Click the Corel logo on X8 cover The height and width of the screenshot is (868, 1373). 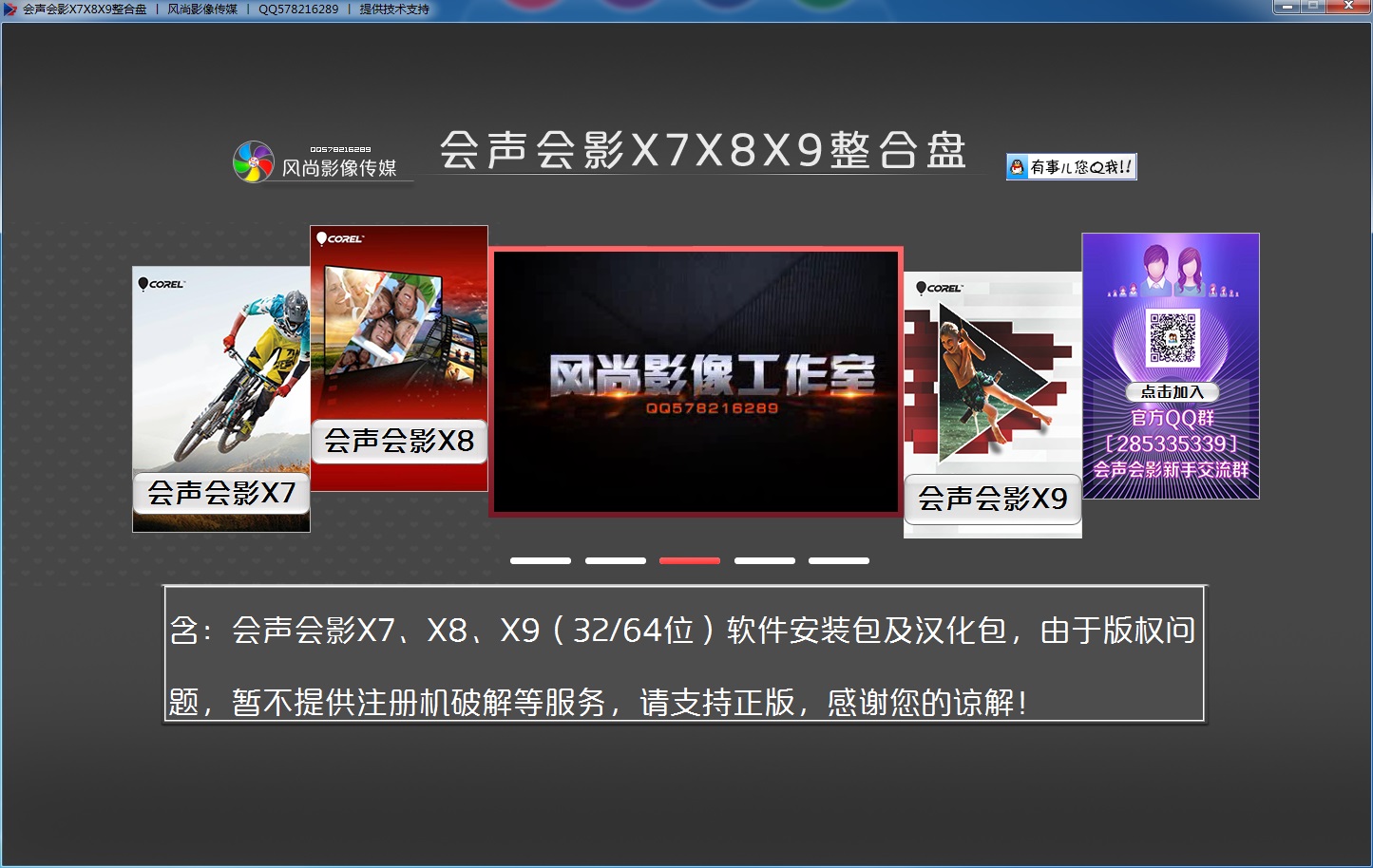[x=340, y=238]
